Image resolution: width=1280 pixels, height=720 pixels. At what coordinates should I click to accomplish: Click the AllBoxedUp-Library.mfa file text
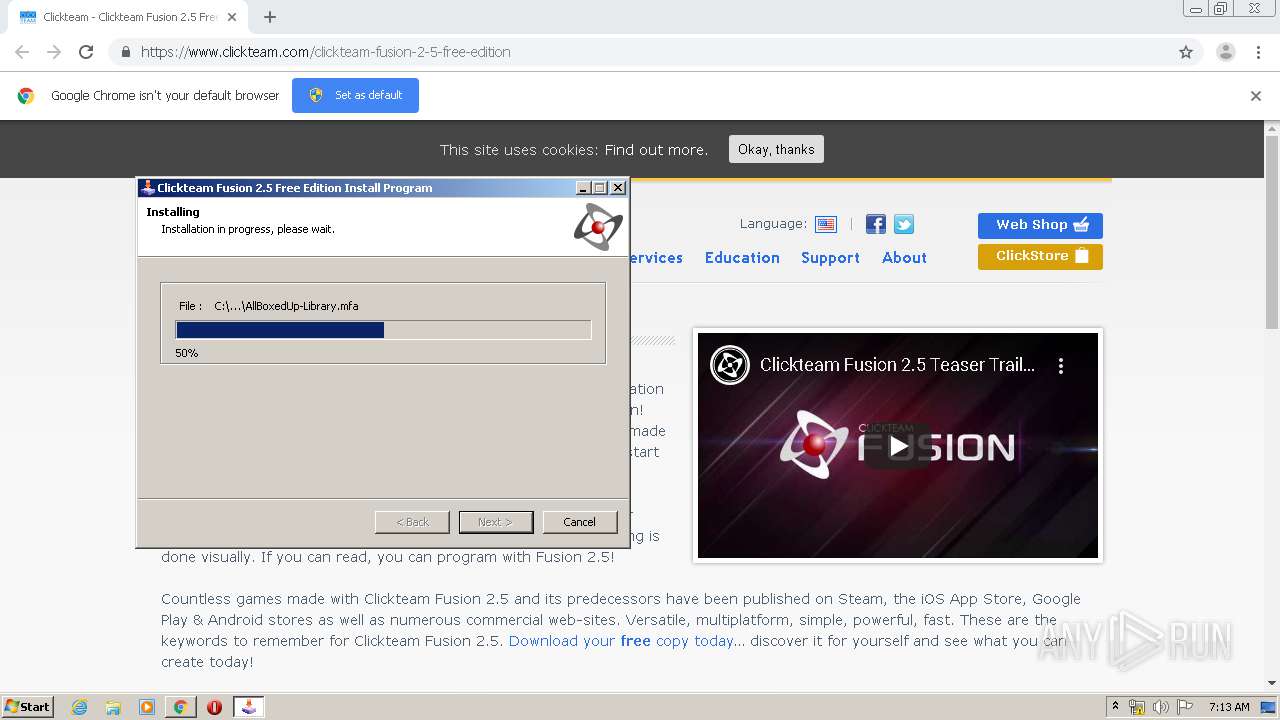(286, 306)
